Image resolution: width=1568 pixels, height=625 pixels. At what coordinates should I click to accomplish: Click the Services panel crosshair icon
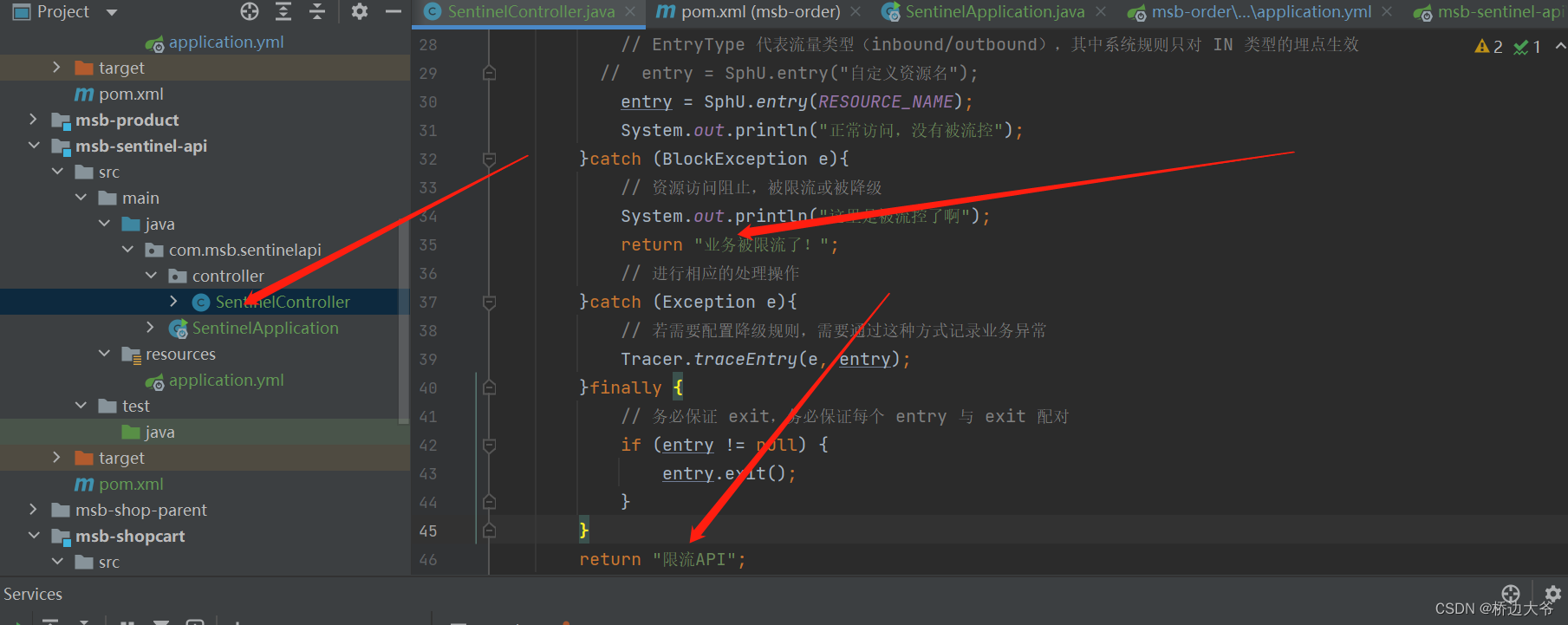pos(1511,594)
